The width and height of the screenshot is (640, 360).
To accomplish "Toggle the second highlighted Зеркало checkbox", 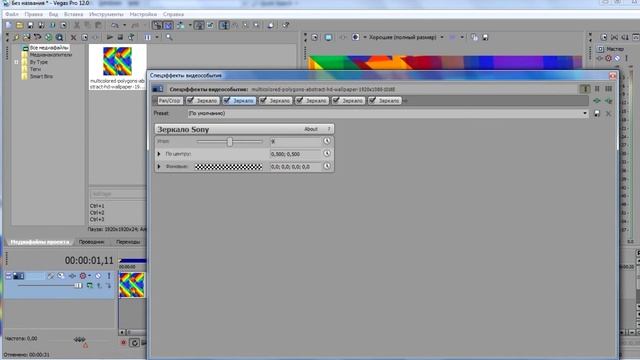I will 227,100.
